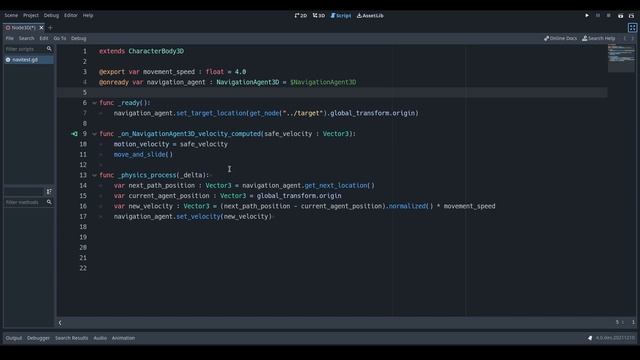The width and height of the screenshot is (640, 360).
Task: Pause the running project
Action: pyautogui.click(x=598, y=16)
